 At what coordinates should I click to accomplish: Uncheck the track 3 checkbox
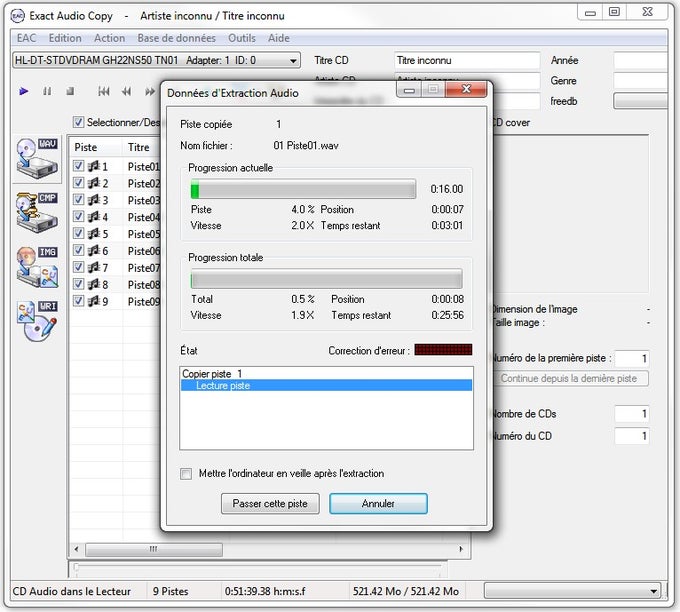[78, 200]
